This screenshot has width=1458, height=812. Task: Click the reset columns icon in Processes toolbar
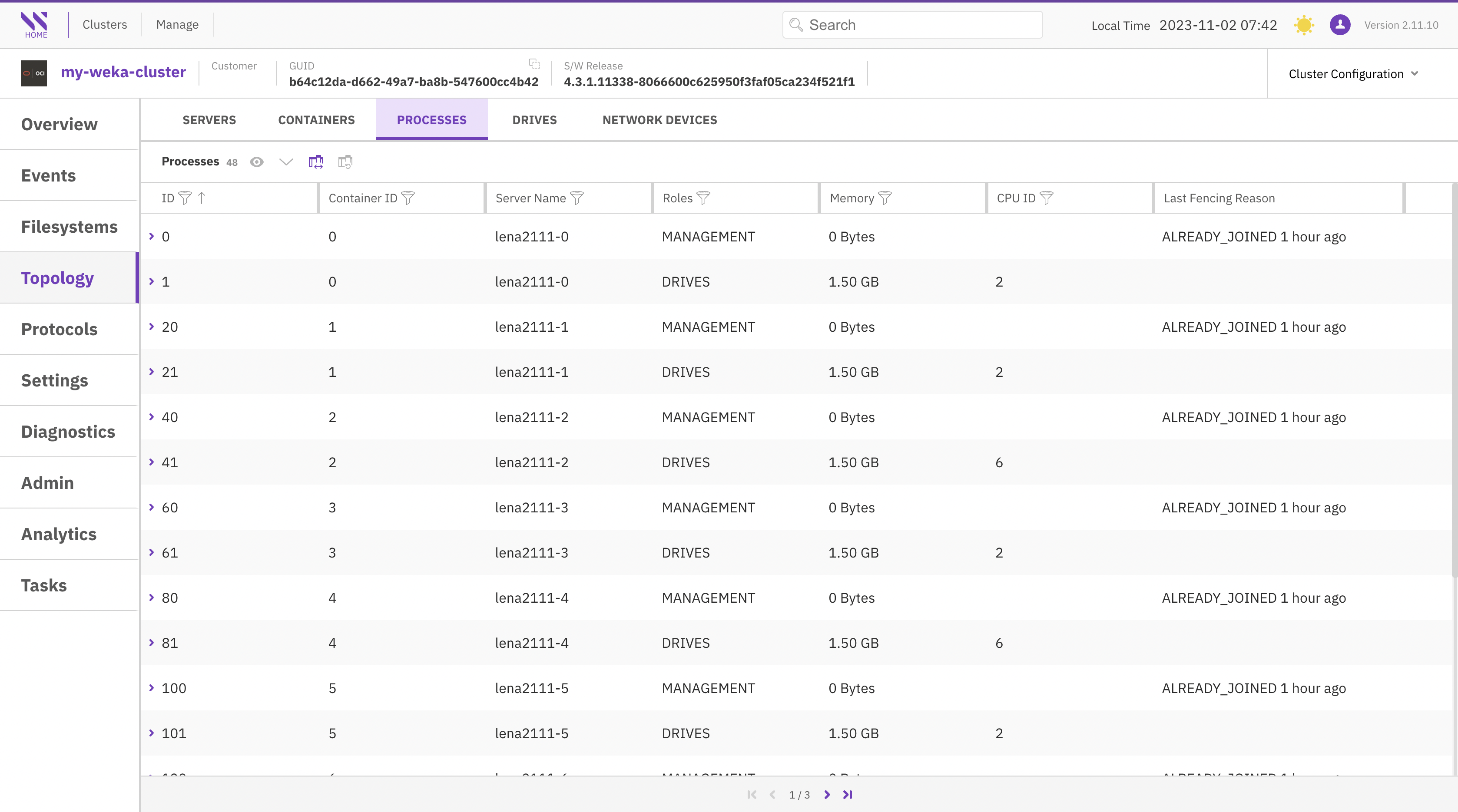(345, 162)
